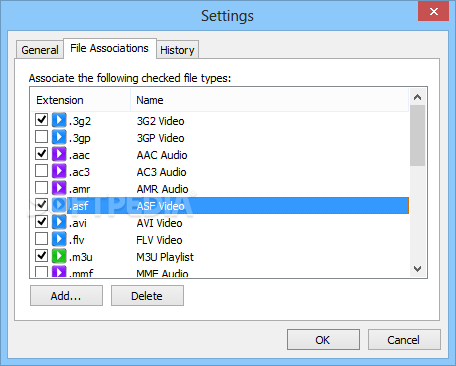456x366 pixels.
Task: Uncheck the .3g2 extension checkbox
Action: point(41,119)
